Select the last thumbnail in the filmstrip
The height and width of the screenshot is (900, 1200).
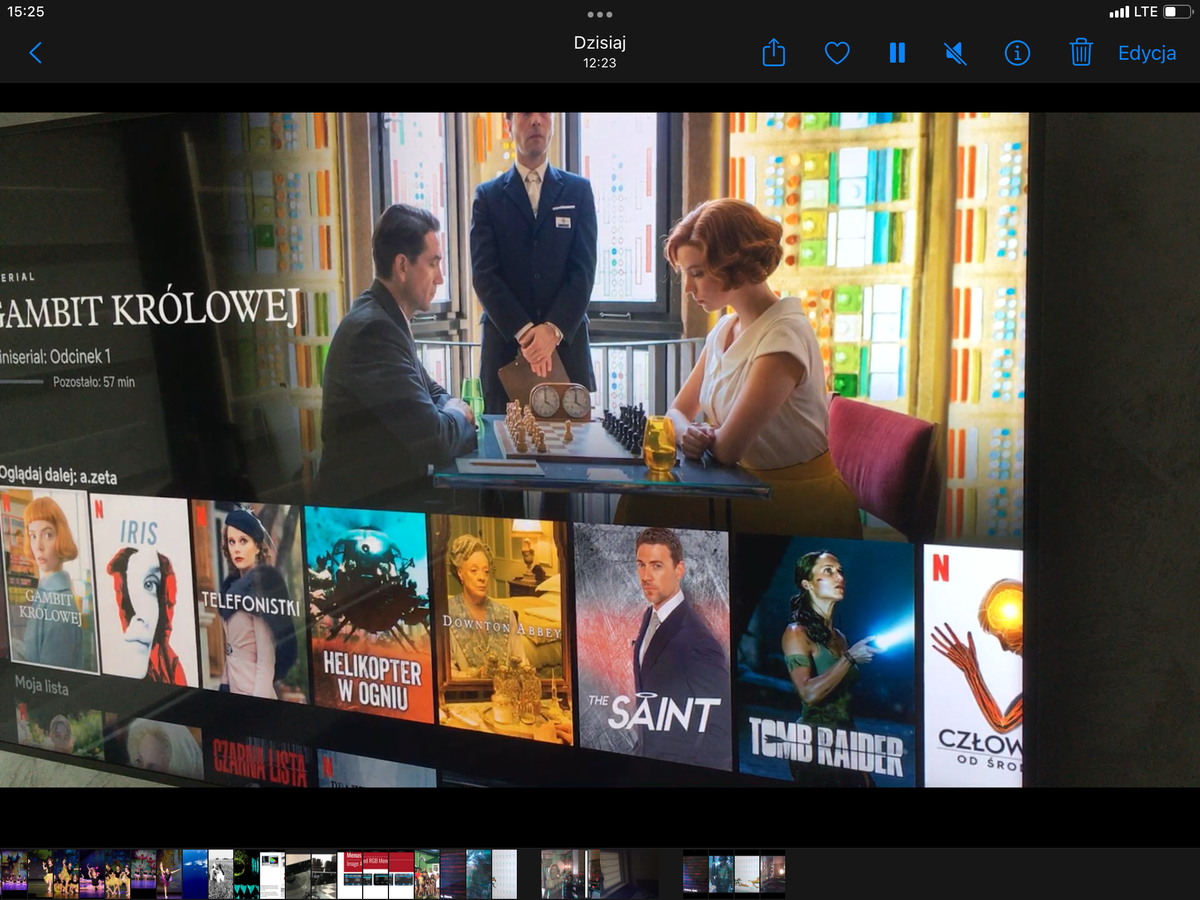coord(772,874)
